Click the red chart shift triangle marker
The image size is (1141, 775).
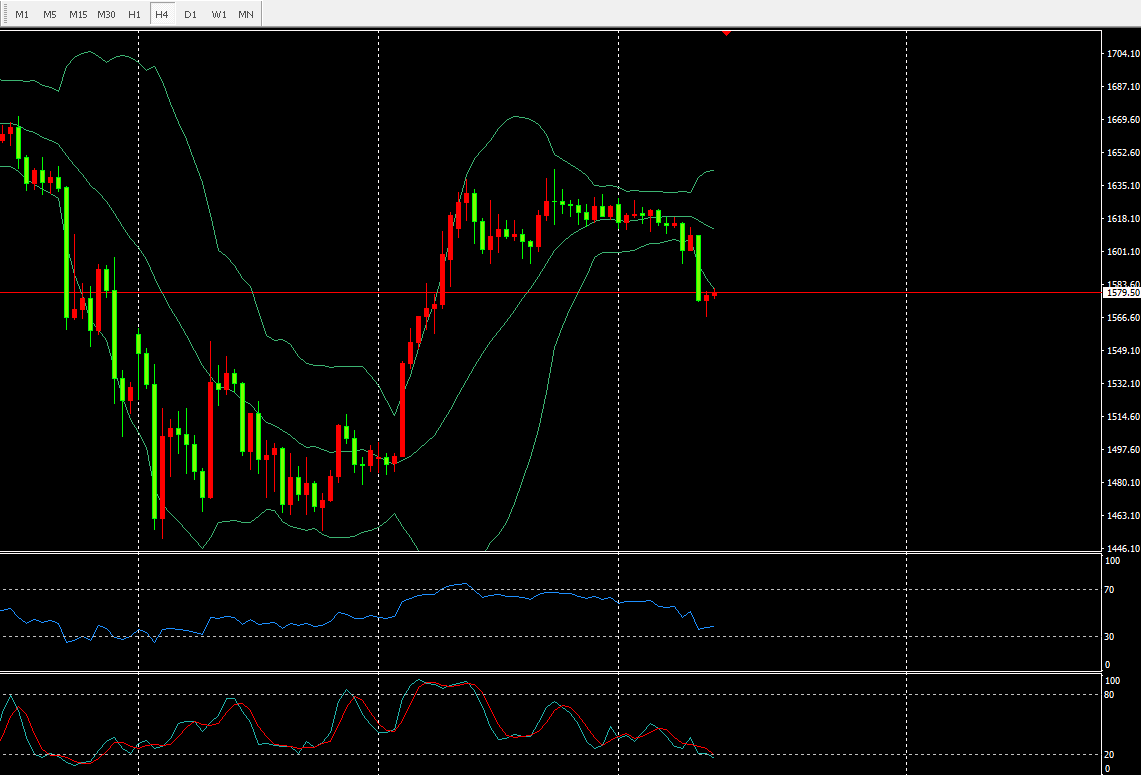[x=726, y=33]
